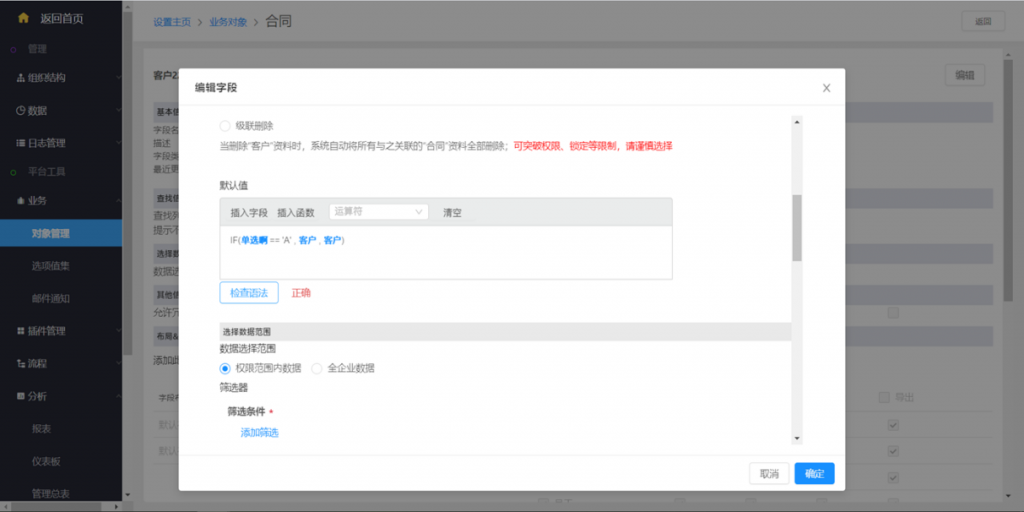1024x512 pixels.
Task: Select the 级联删除 radio option
Action: point(225,126)
